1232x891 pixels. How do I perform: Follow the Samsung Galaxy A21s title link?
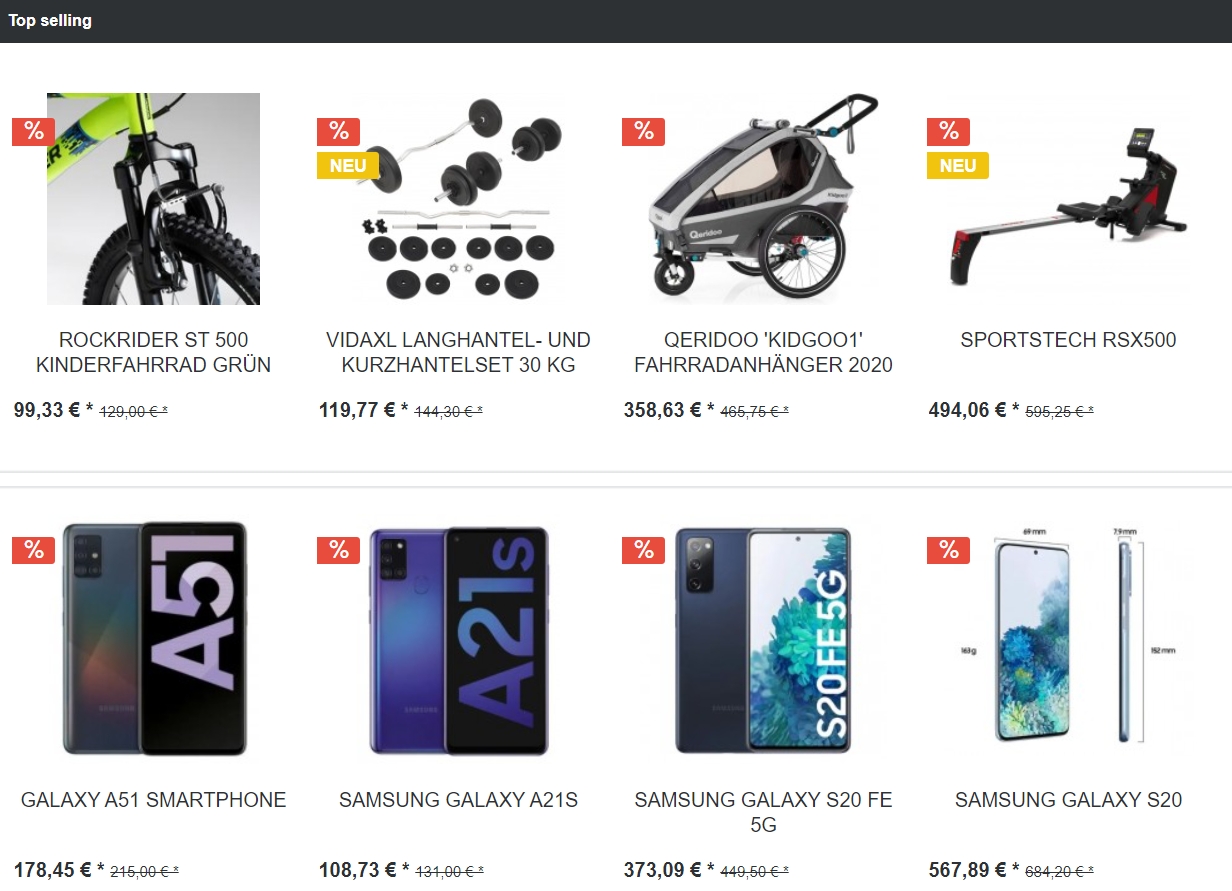click(458, 800)
